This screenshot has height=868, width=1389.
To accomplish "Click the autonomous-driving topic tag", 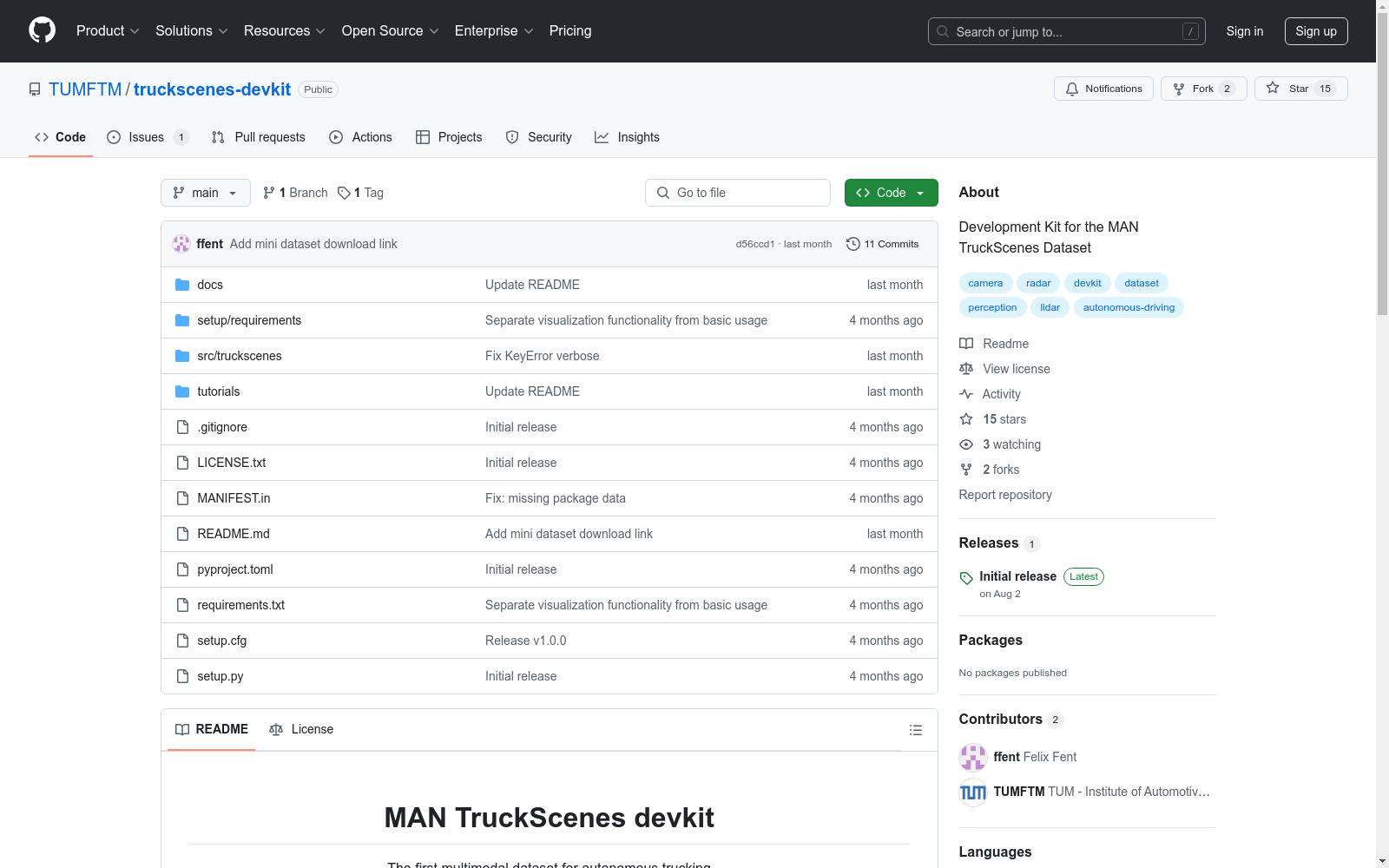I will point(1129,307).
